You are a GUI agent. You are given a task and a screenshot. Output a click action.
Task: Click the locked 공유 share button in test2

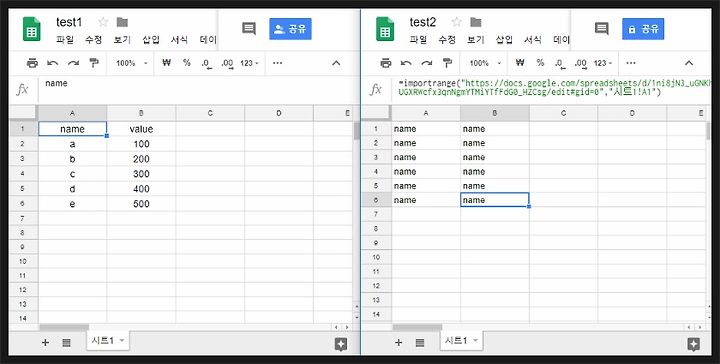click(643, 29)
